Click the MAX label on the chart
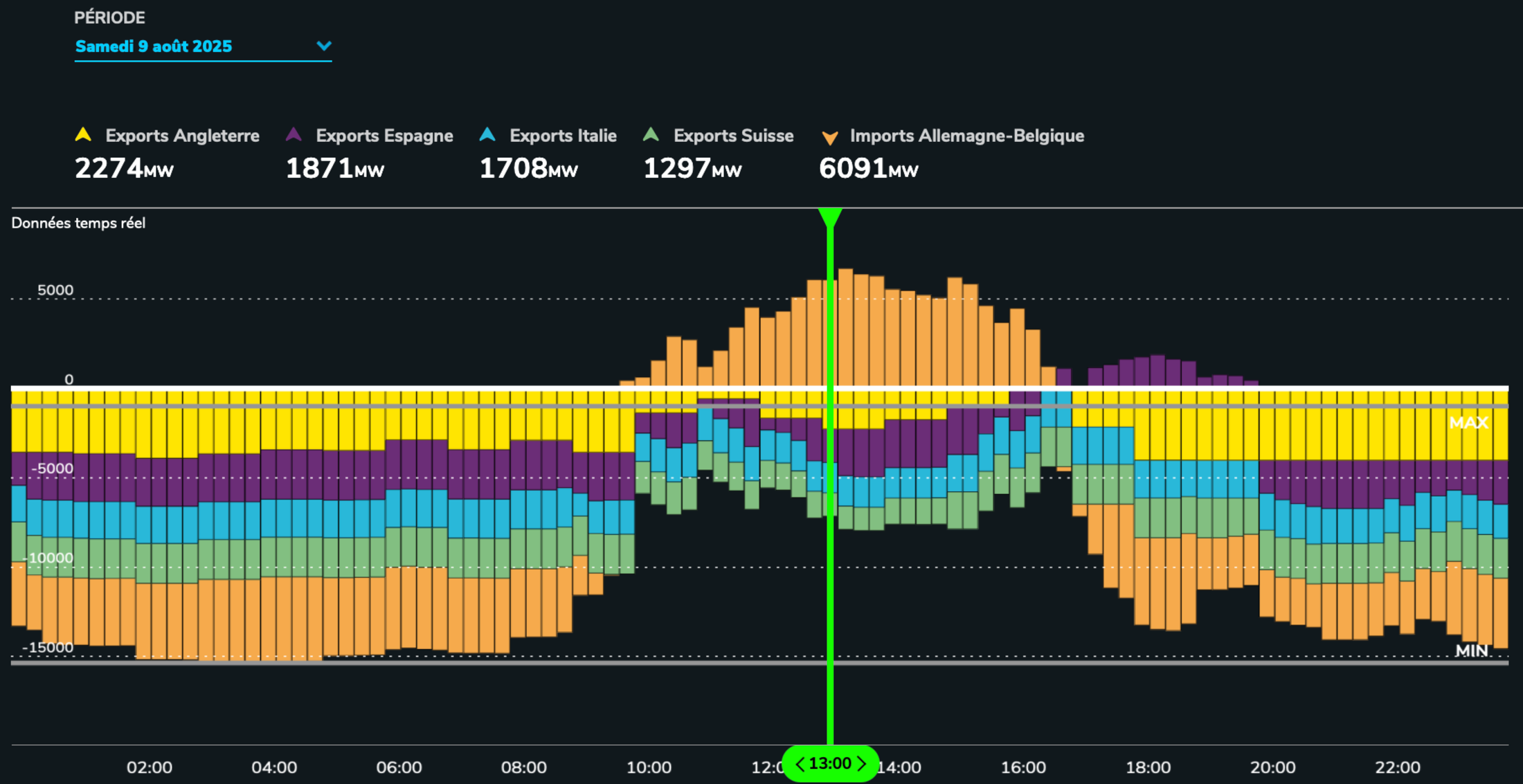1523x784 pixels. point(1468,423)
